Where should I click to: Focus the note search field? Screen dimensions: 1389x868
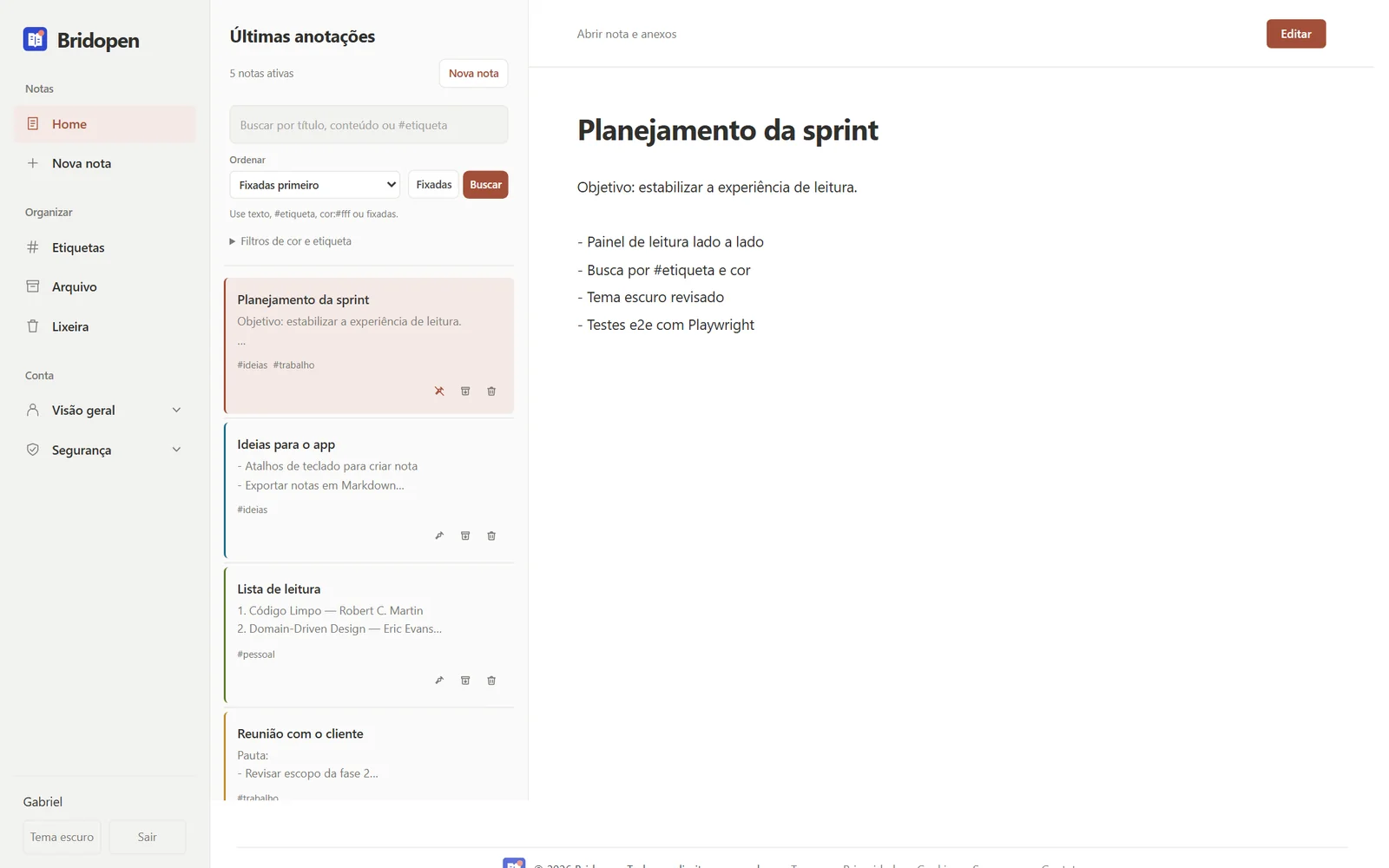369,125
